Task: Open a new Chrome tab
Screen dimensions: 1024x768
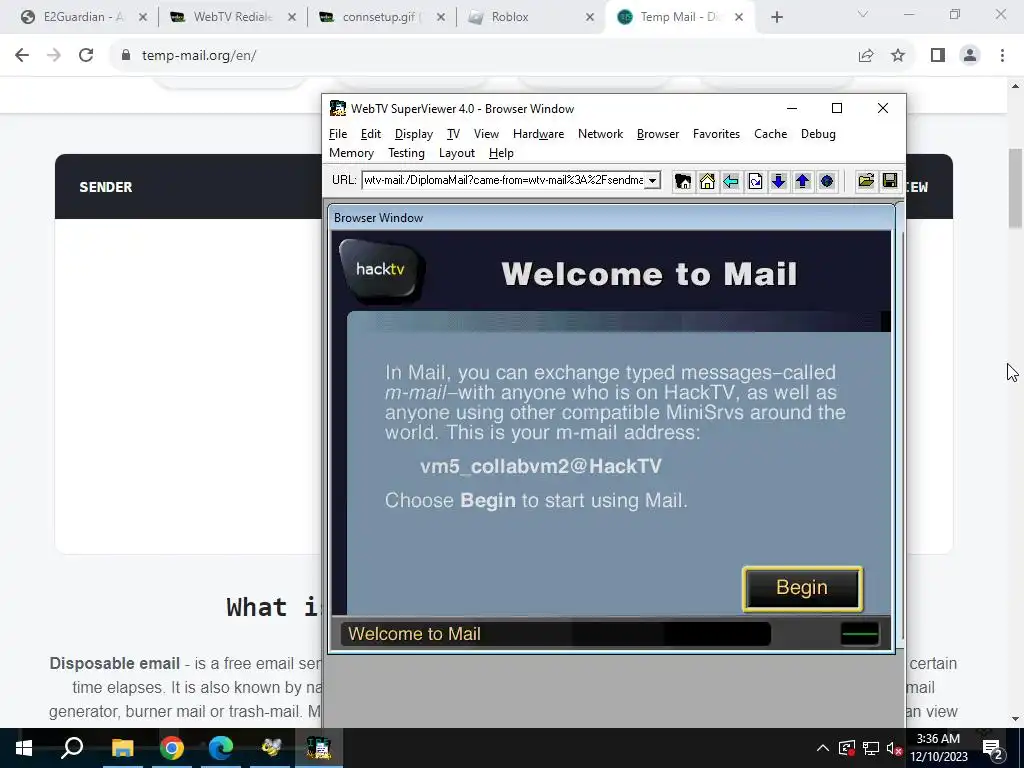Action: (776, 17)
